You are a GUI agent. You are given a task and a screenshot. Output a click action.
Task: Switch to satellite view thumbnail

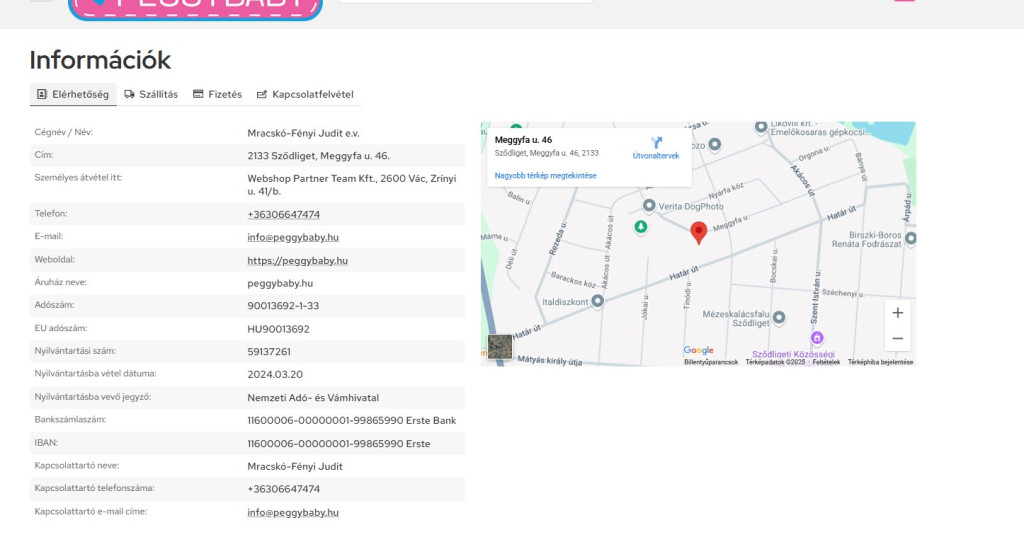500,346
